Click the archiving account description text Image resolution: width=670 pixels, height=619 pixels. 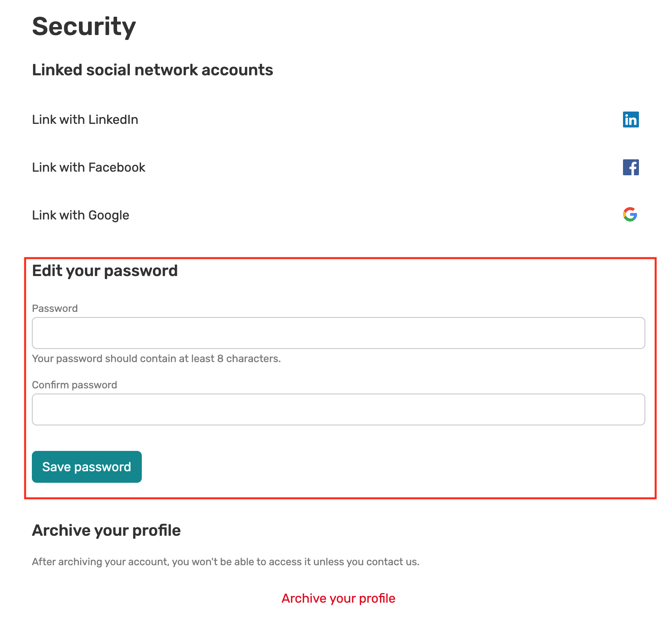point(226,562)
